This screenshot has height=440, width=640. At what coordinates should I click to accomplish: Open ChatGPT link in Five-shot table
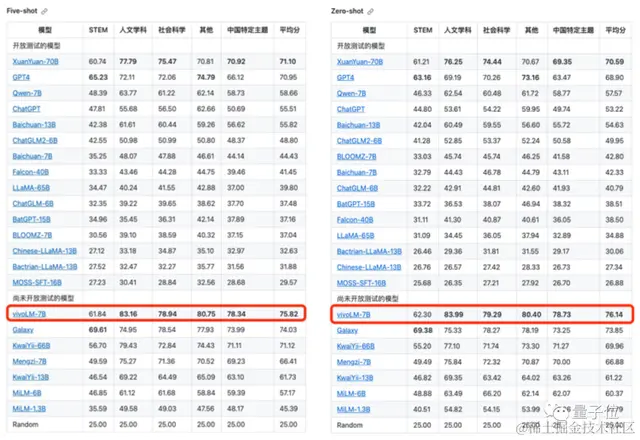tap(26, 109)
